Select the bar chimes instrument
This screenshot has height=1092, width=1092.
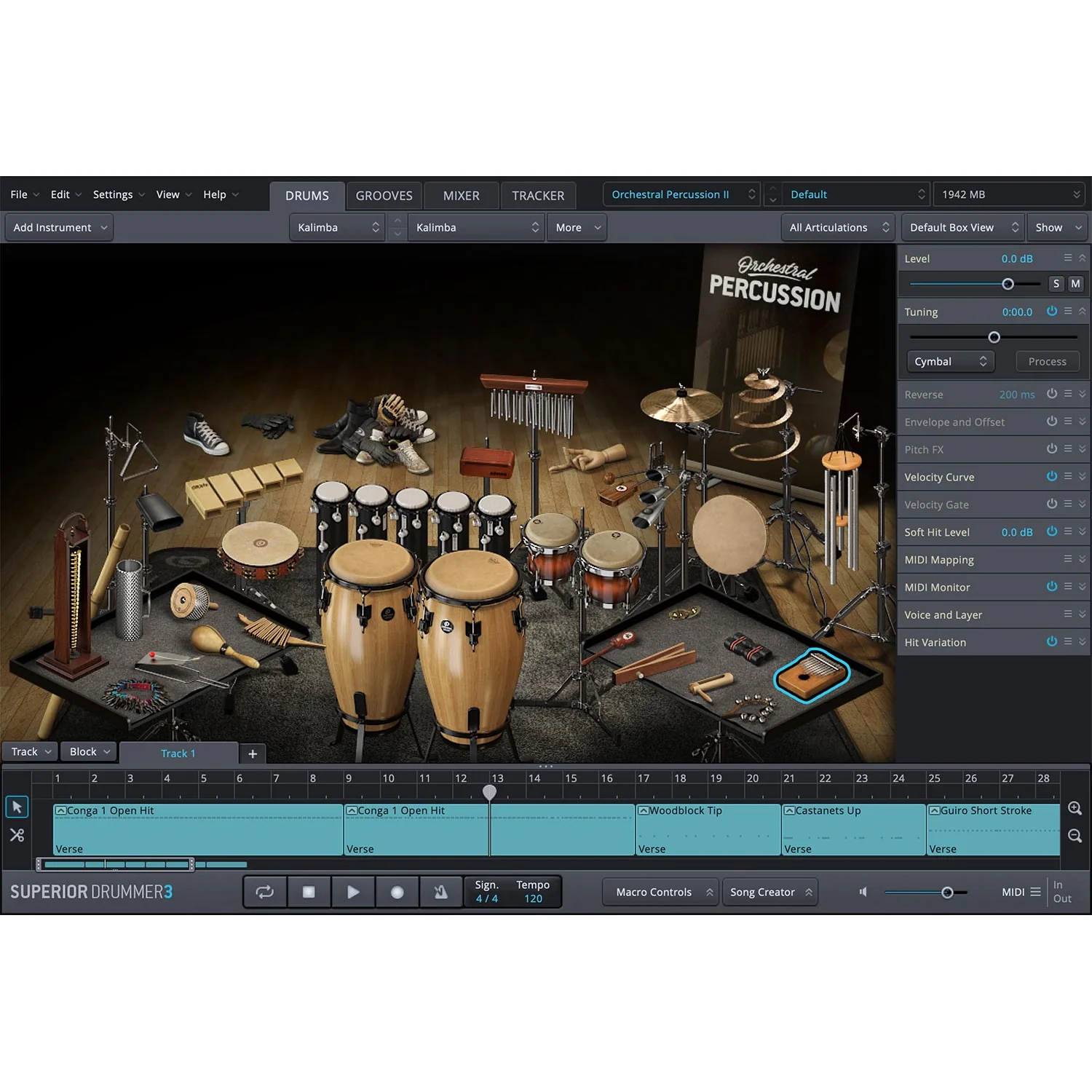(534, 404)
